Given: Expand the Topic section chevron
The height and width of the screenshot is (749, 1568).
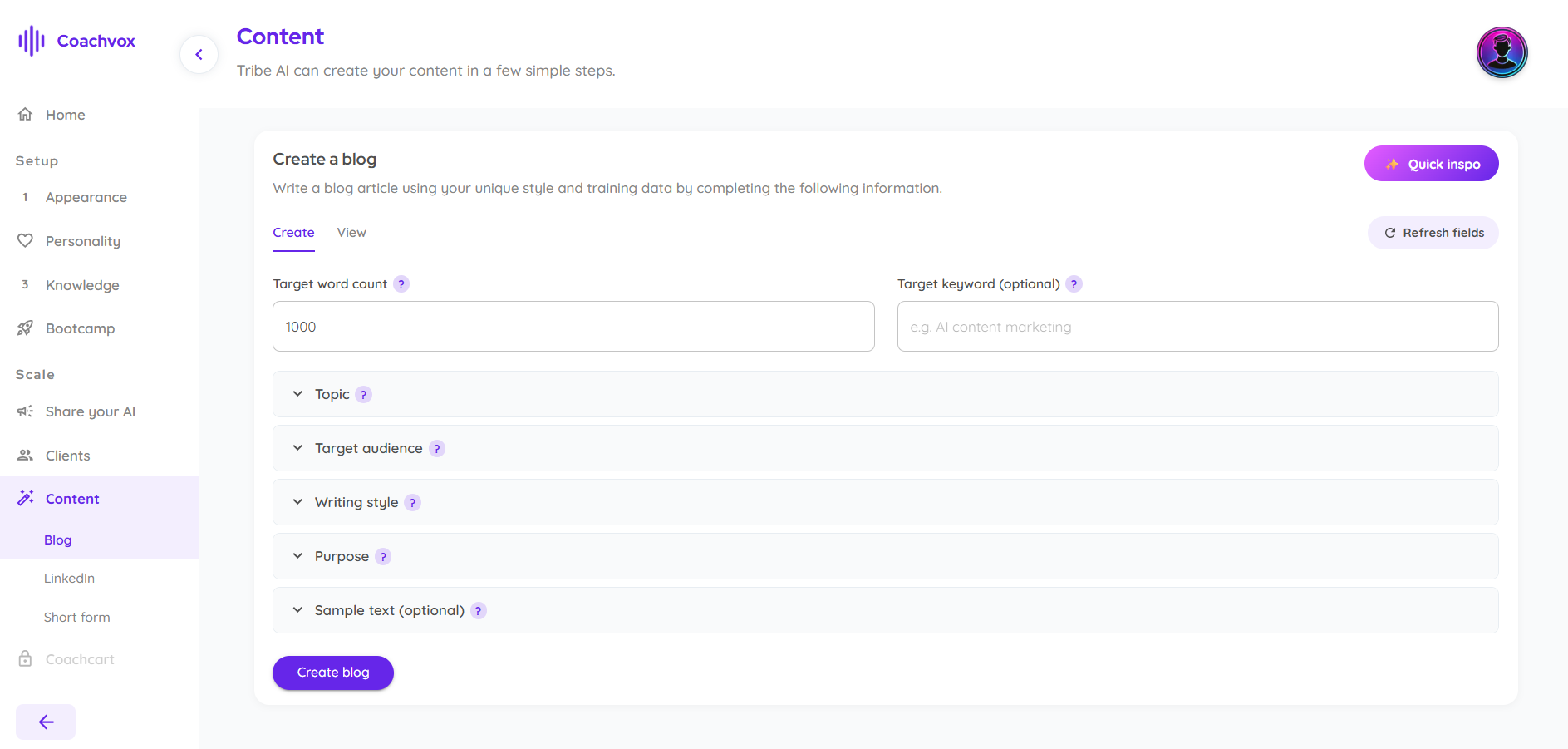Looking at the screenshot, I should [297, 394].
